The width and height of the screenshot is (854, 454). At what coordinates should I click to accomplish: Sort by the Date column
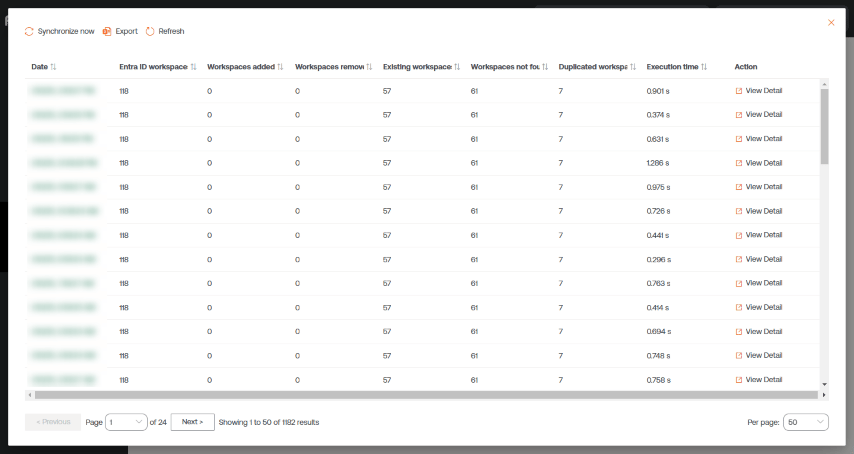click(53, 67)
